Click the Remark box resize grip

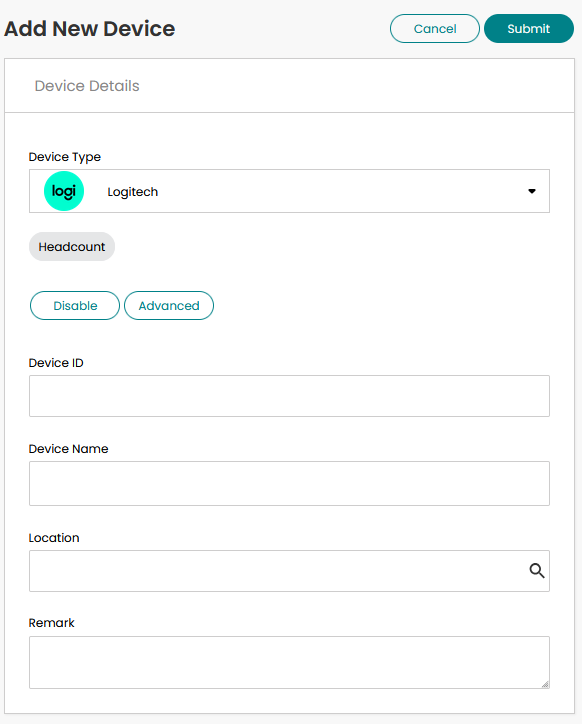545,684
